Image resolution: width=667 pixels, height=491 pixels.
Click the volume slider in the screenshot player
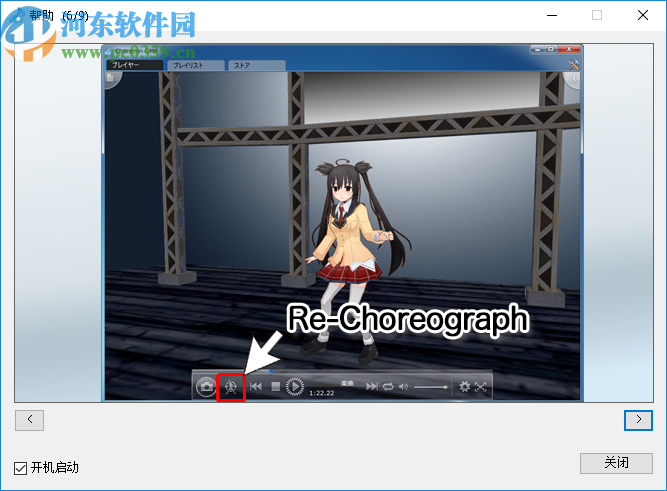430,387
